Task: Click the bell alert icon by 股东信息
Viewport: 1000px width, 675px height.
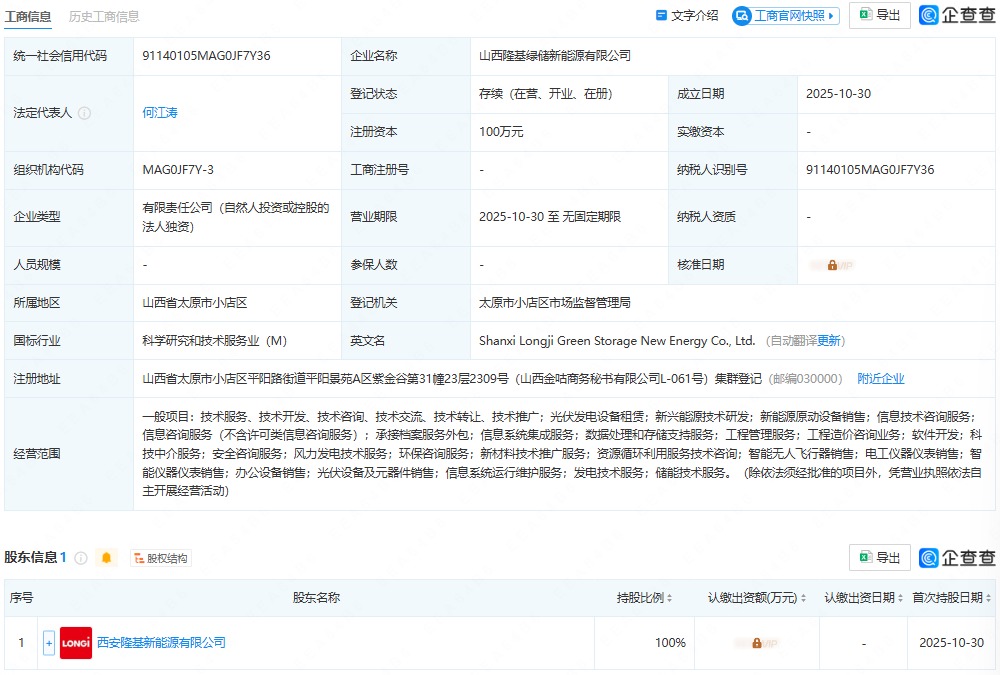Action: [107, 558]
